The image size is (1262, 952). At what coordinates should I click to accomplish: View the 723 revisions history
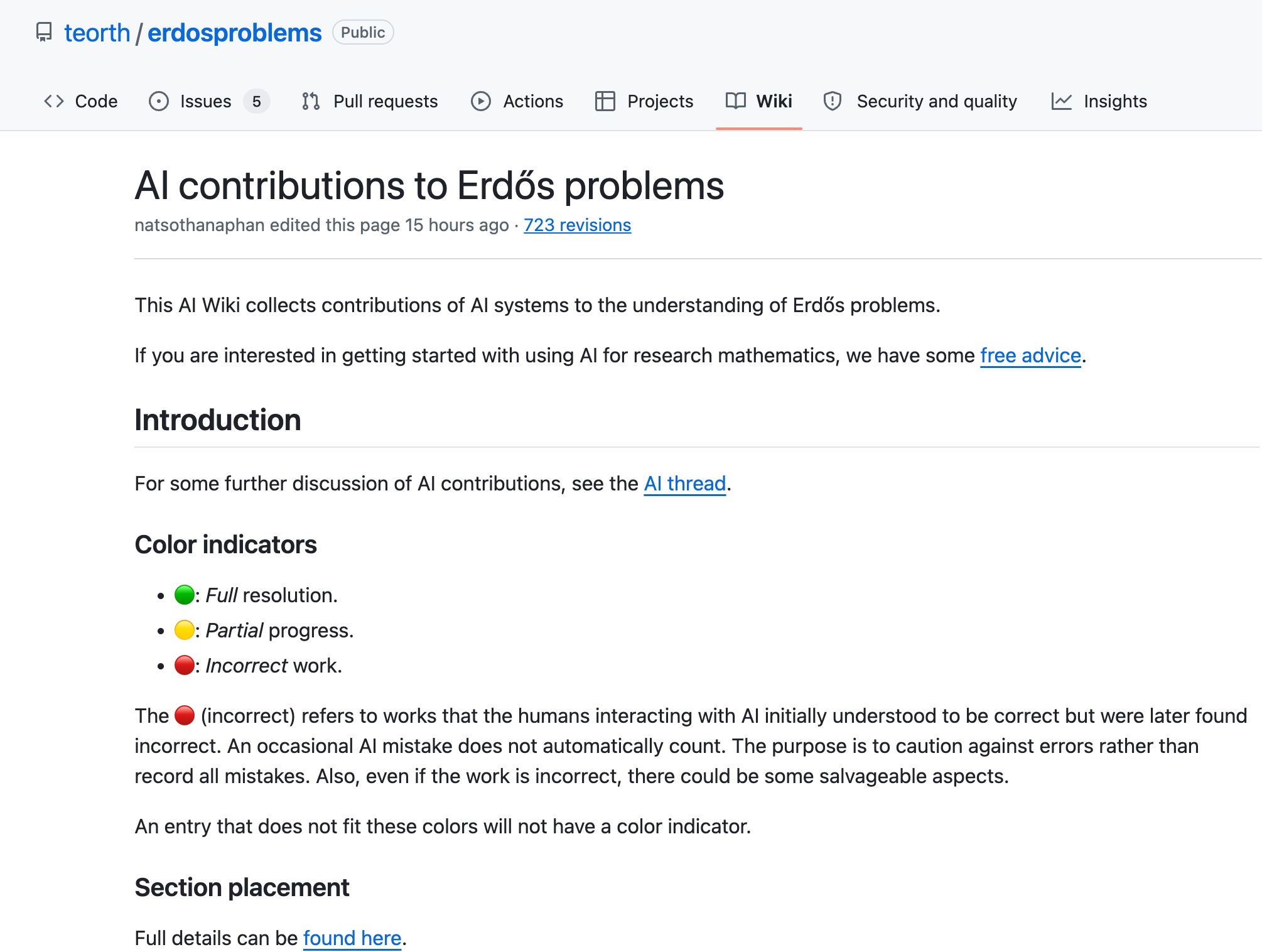click(x=577, y=225)
